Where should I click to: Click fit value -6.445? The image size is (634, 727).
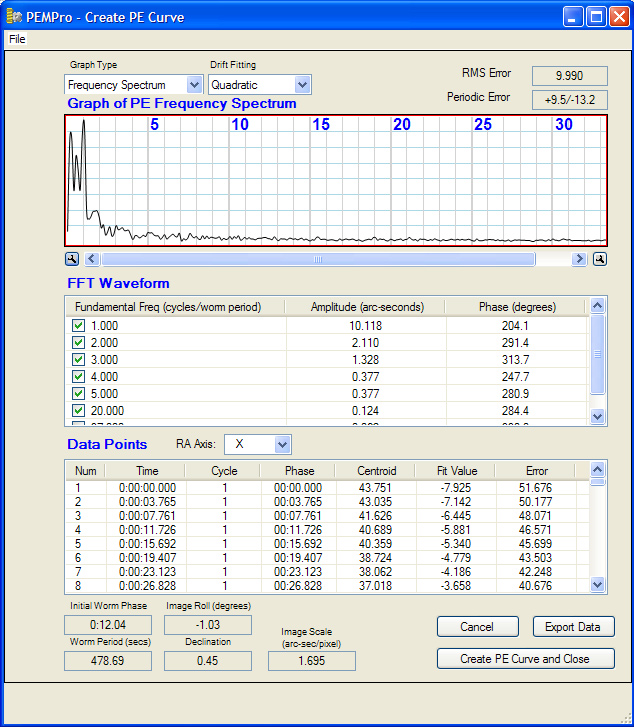click(454, 516)
